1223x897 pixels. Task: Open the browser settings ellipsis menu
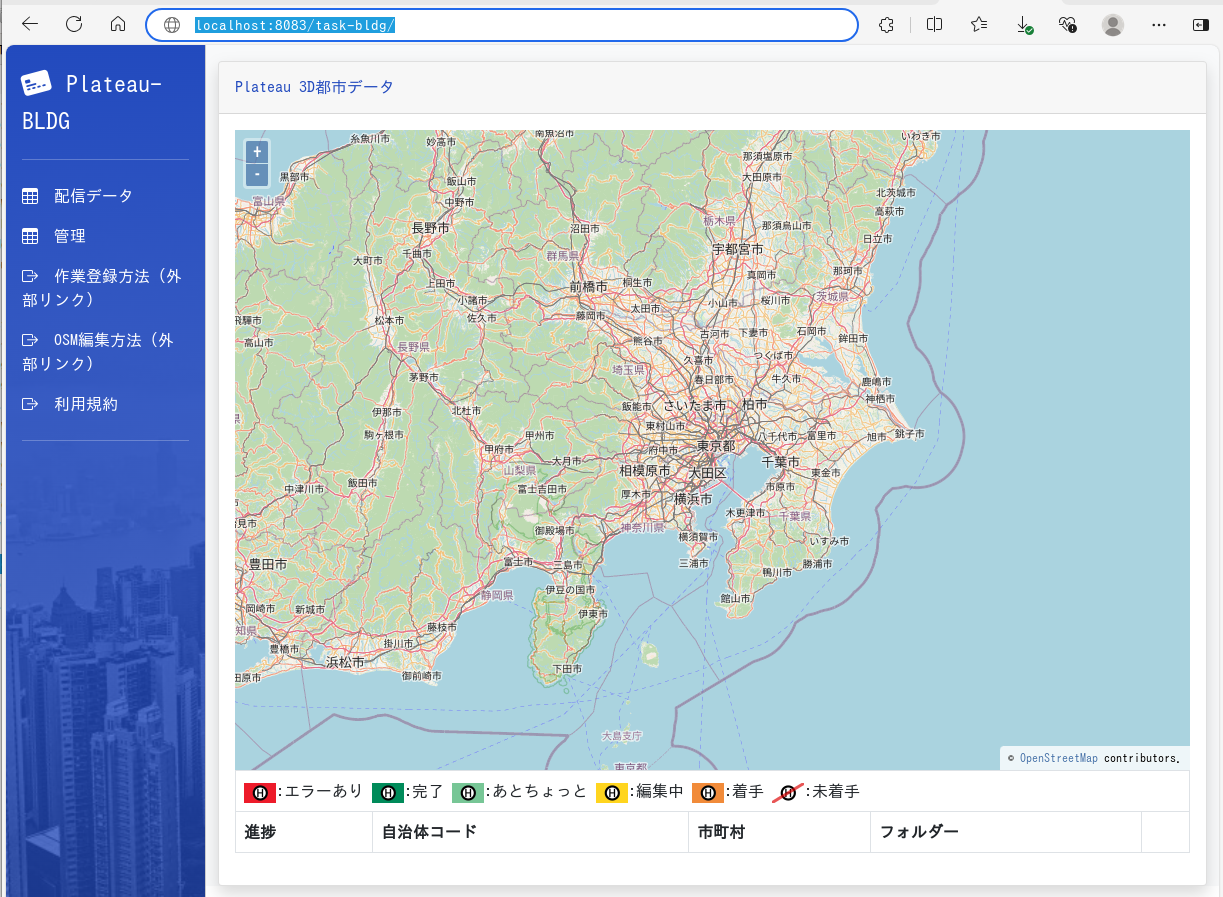tap(1159, 25)
